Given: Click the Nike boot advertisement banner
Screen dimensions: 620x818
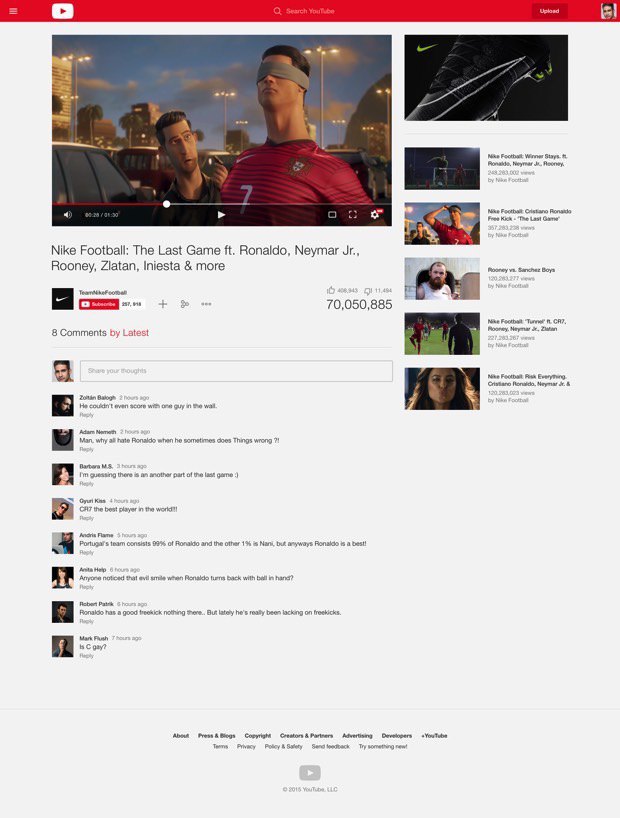Looking at the screenshot, I should (486, 78).
